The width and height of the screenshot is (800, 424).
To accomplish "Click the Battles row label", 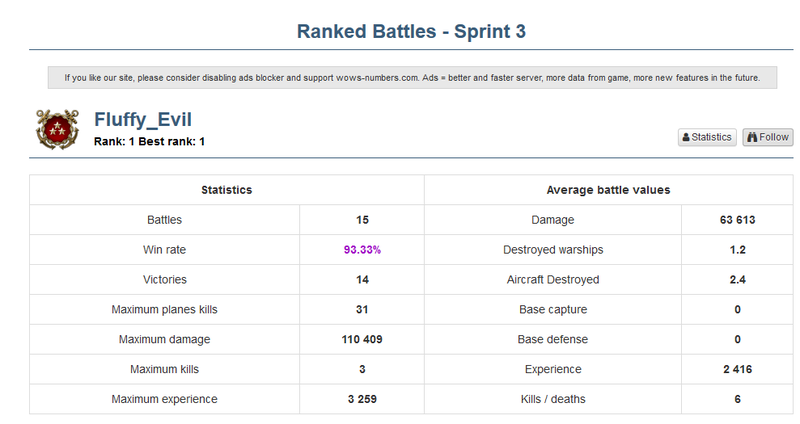I will pos(166,220).
